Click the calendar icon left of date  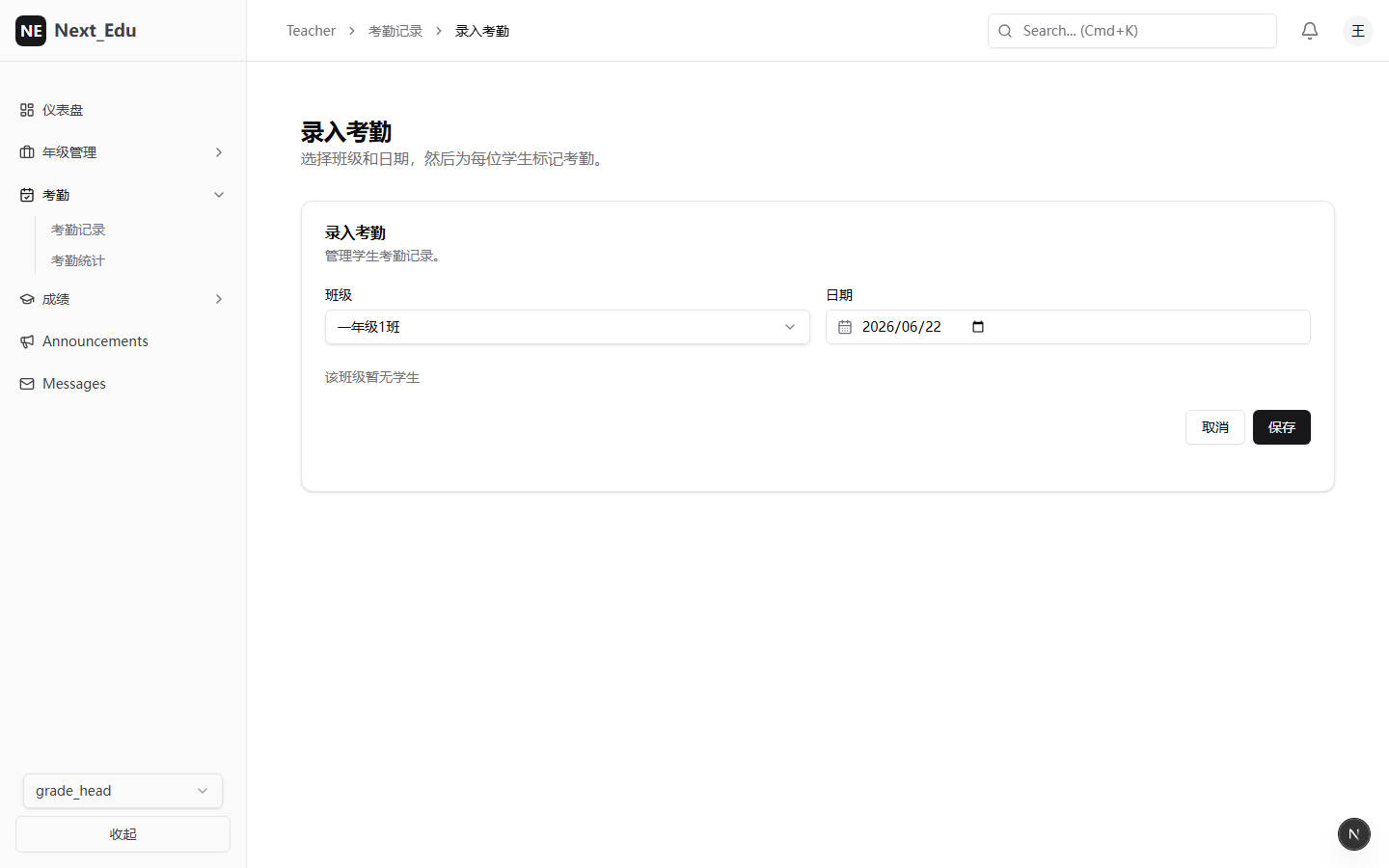click(x=845, y=327)
